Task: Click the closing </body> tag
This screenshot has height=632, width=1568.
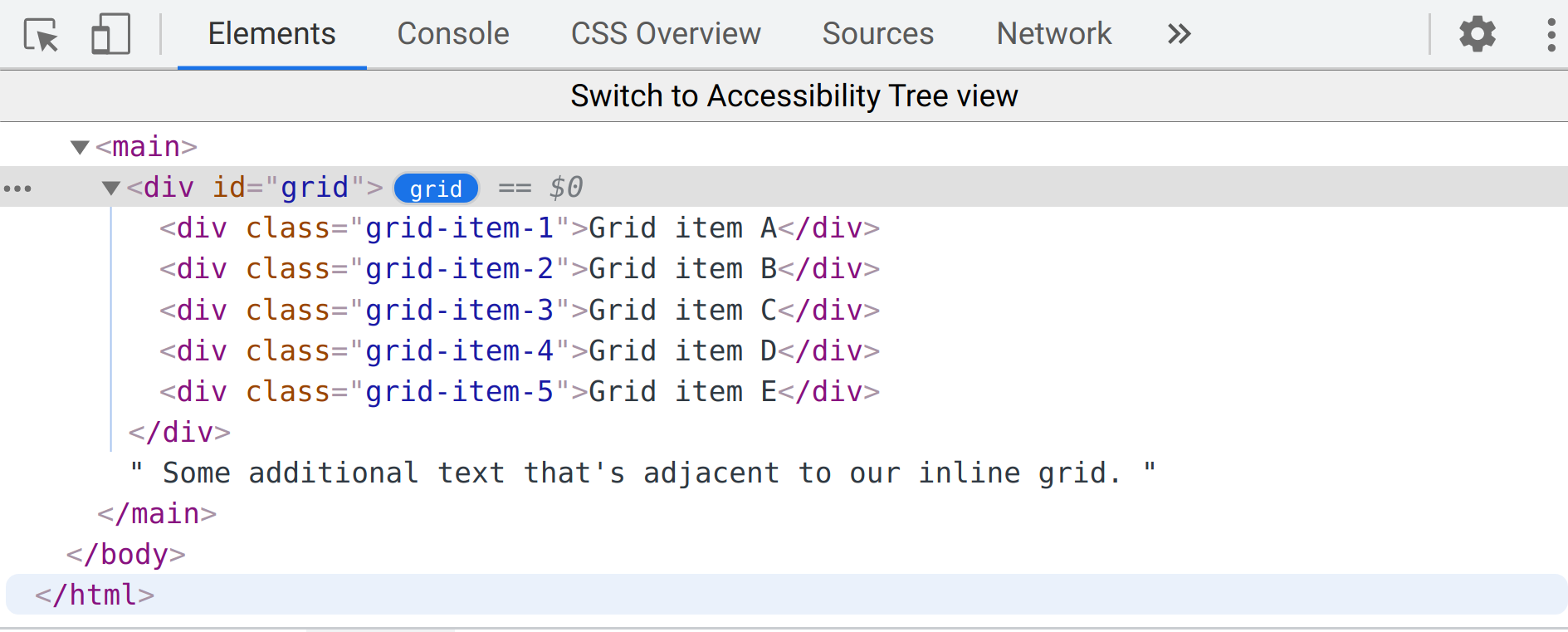Action: (x=126, y=555)
